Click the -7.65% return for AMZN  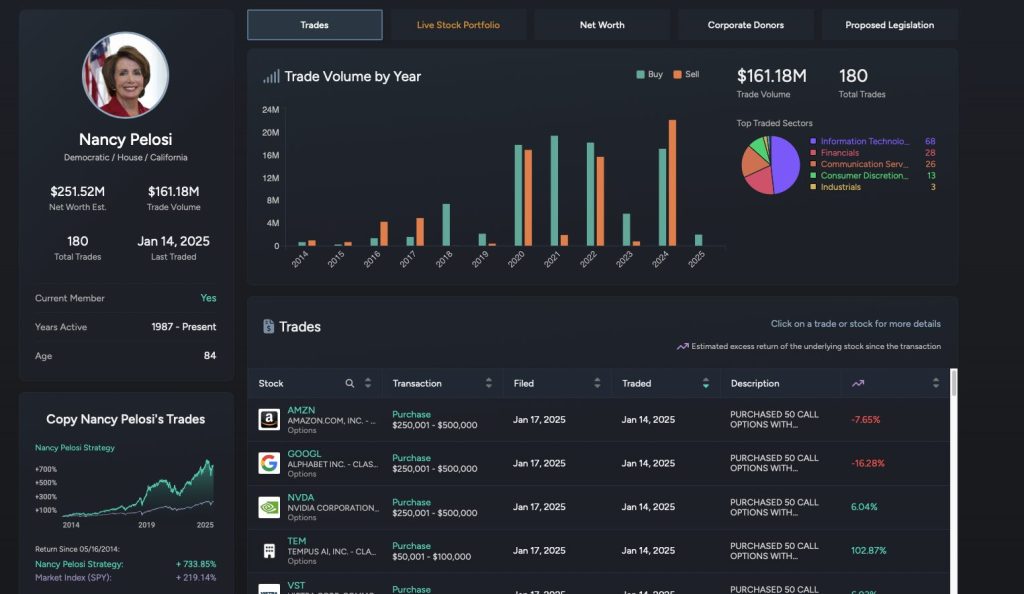pos(865,420)
